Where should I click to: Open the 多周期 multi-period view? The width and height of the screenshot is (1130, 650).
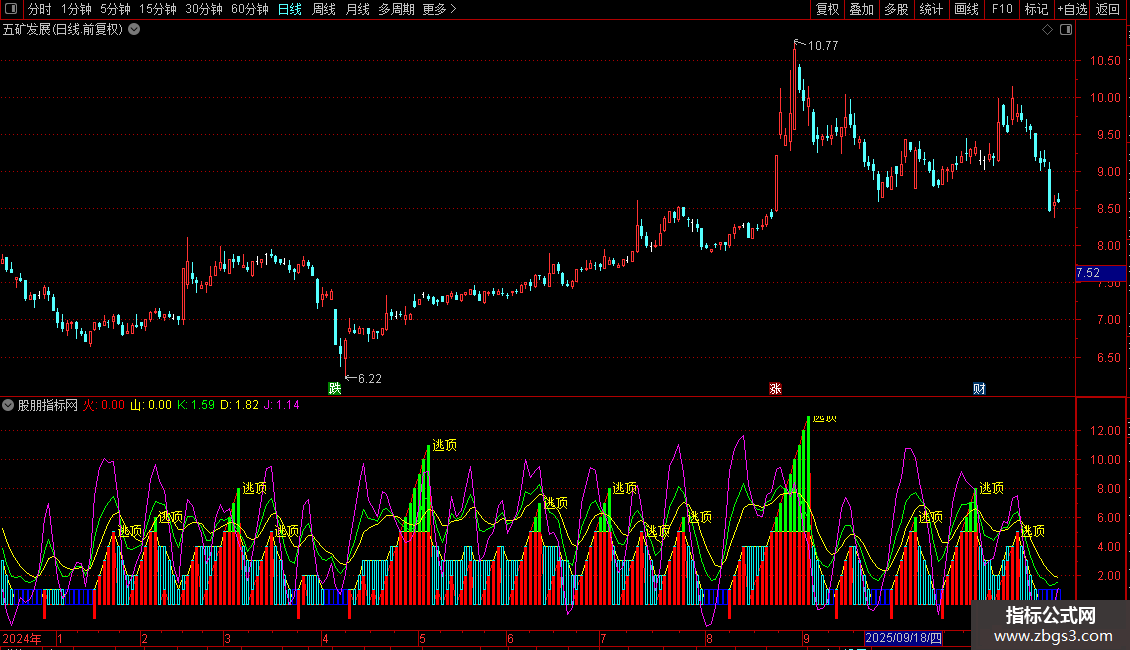click(x=396, y=9)
